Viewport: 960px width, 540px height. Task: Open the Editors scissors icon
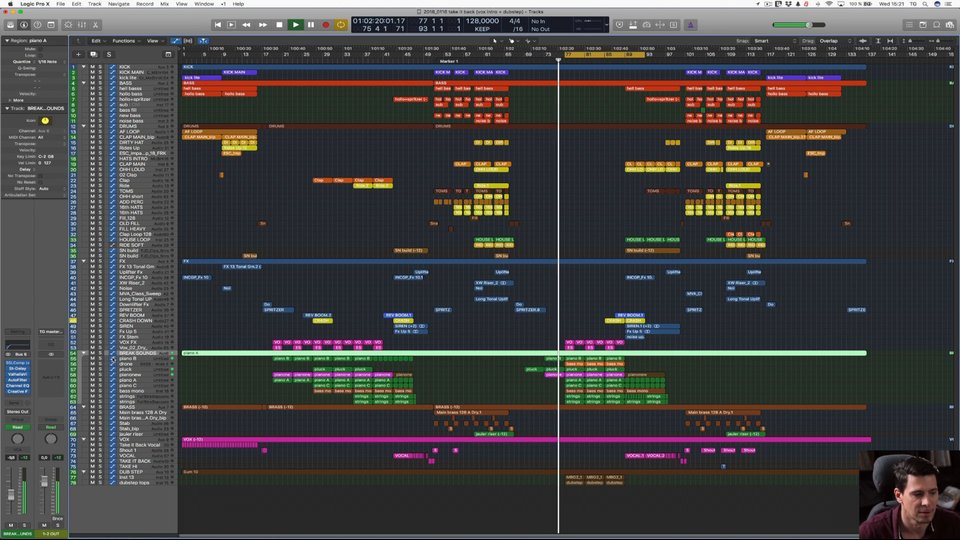[95, 25]
